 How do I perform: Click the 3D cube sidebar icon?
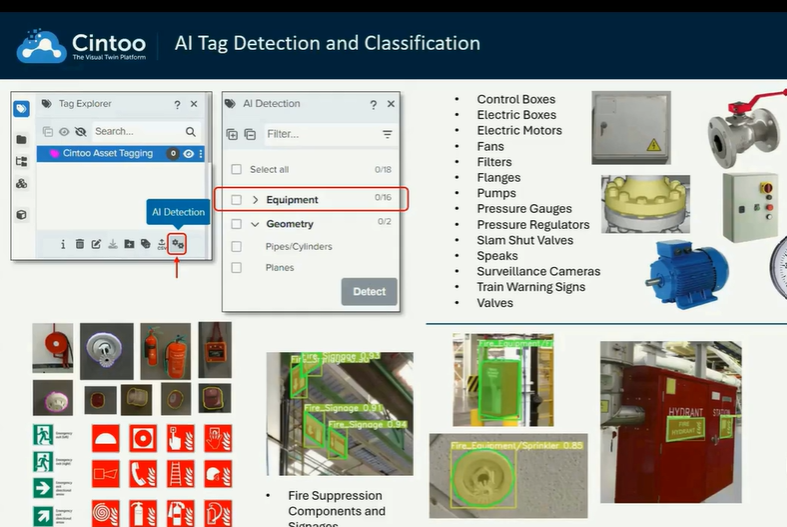click(x=21, y=215)
